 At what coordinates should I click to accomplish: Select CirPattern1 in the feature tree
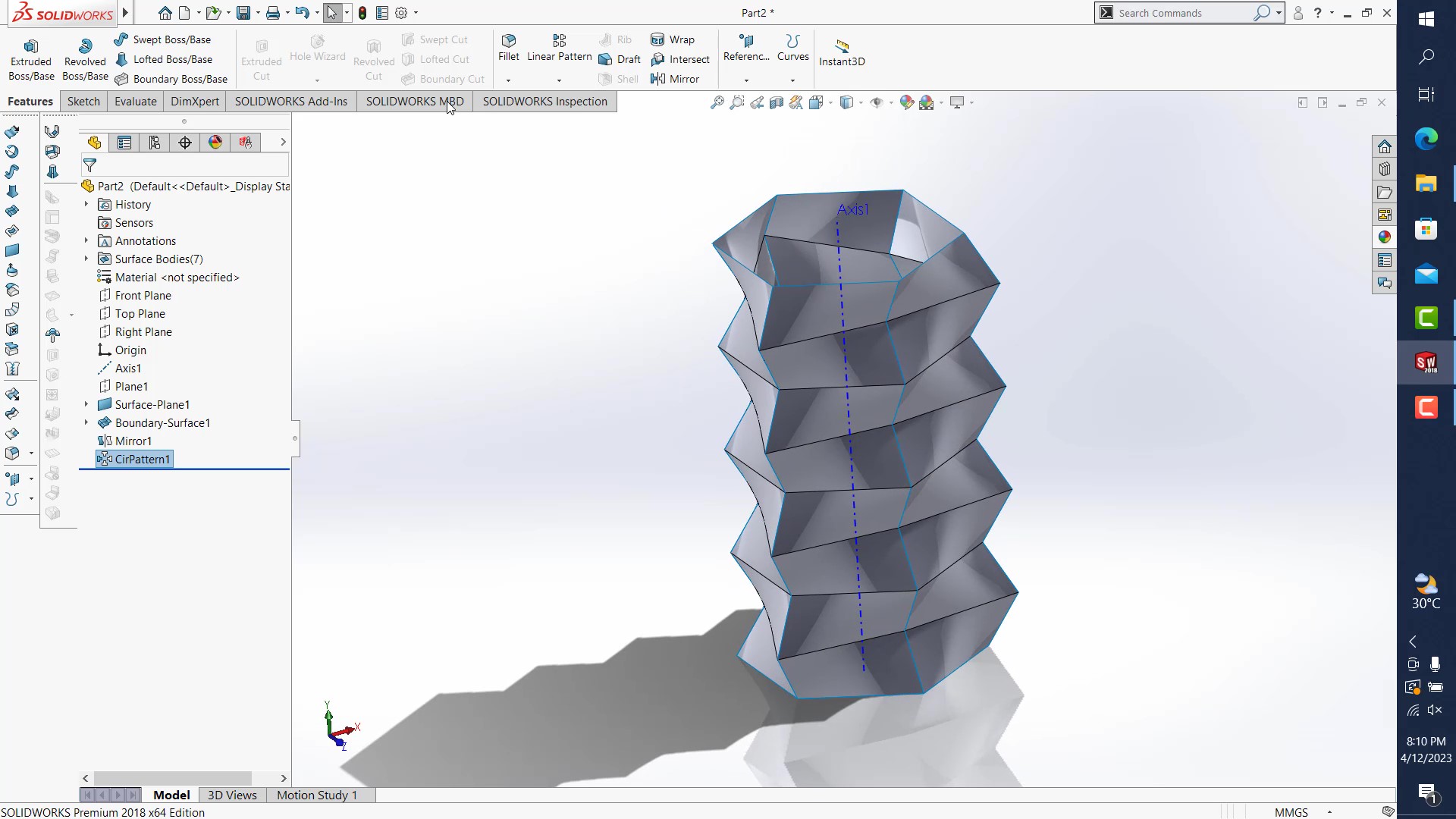click(x=142, y=460)
